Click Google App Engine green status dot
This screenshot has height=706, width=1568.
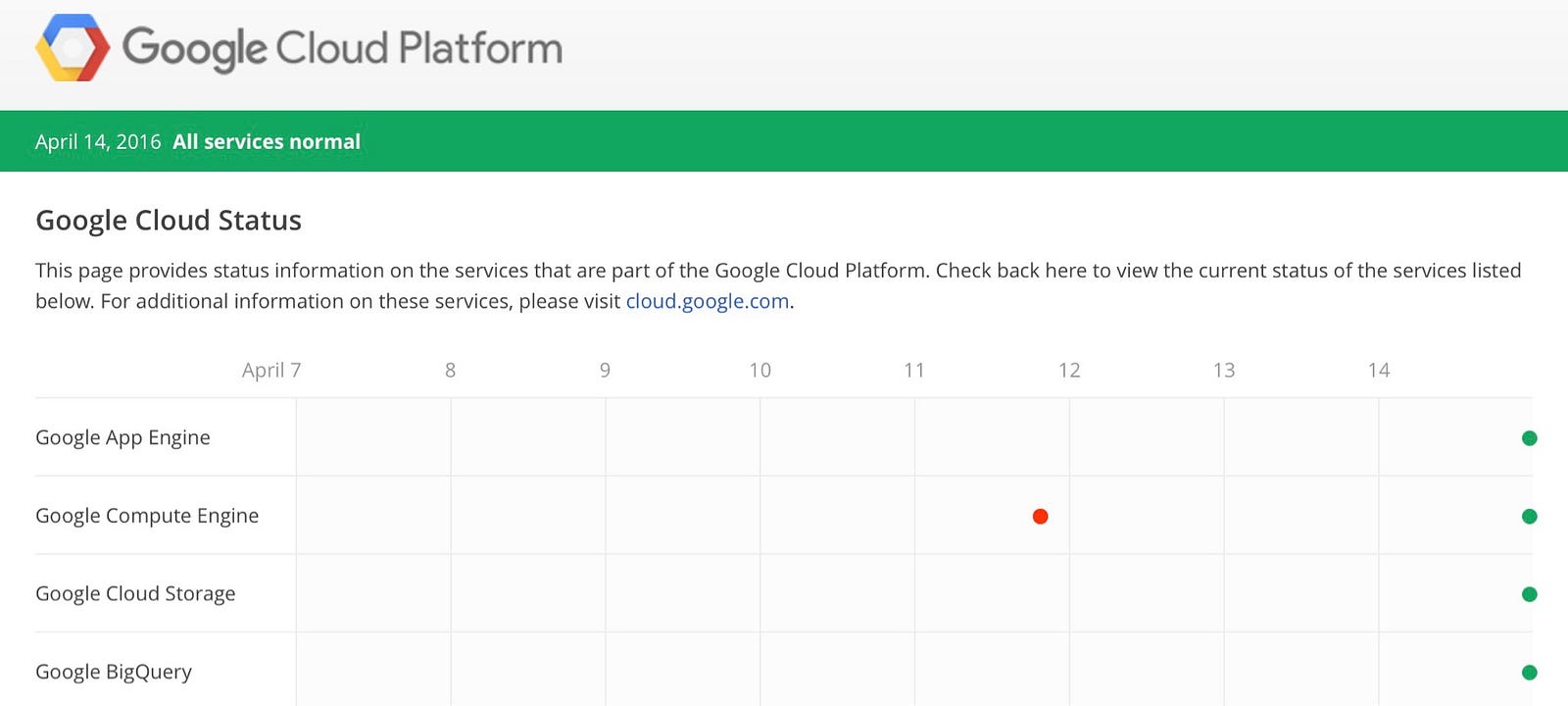pos(1529,438)
